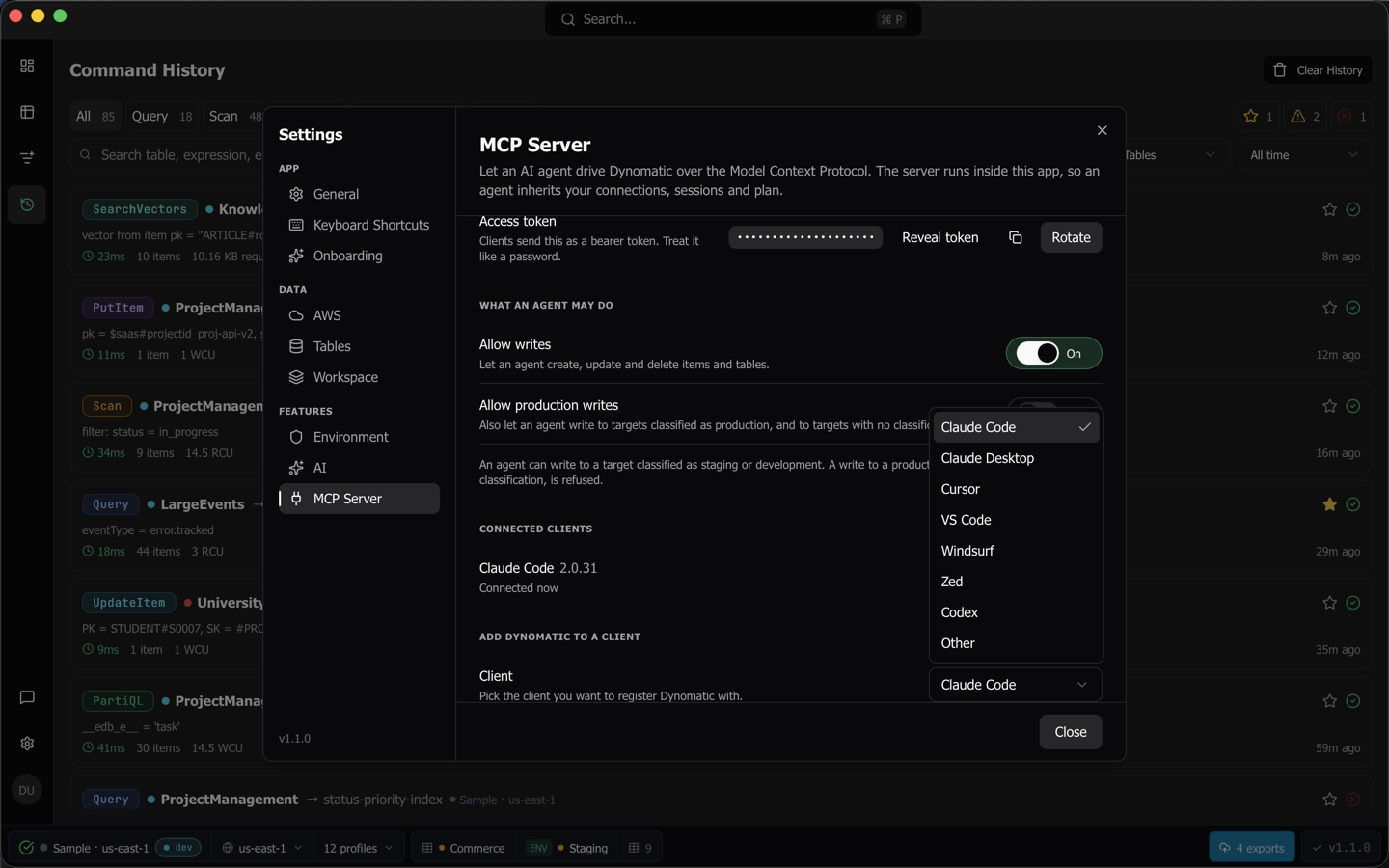The image size is (1389, 868).
Task: Choose VS Code from the client list
Action: [x=1016, y=520]
